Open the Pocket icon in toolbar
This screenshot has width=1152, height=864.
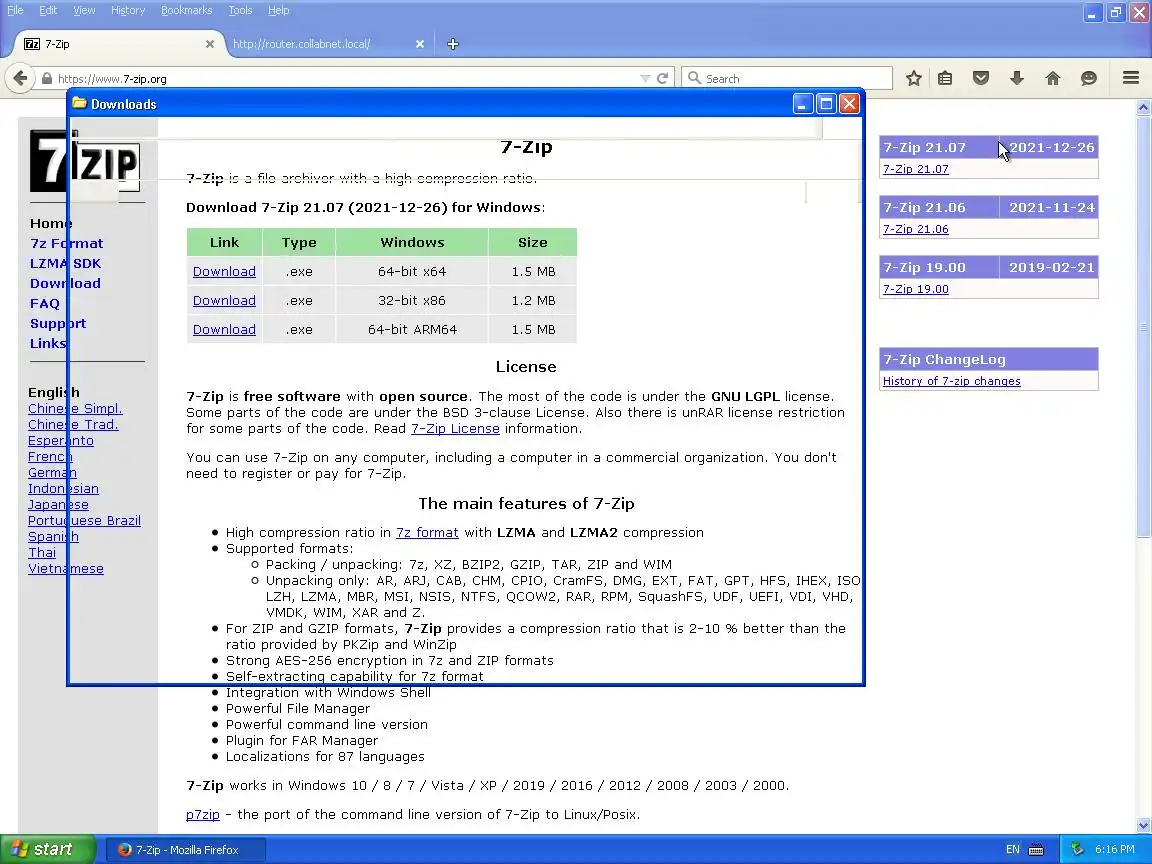point(981,78)
